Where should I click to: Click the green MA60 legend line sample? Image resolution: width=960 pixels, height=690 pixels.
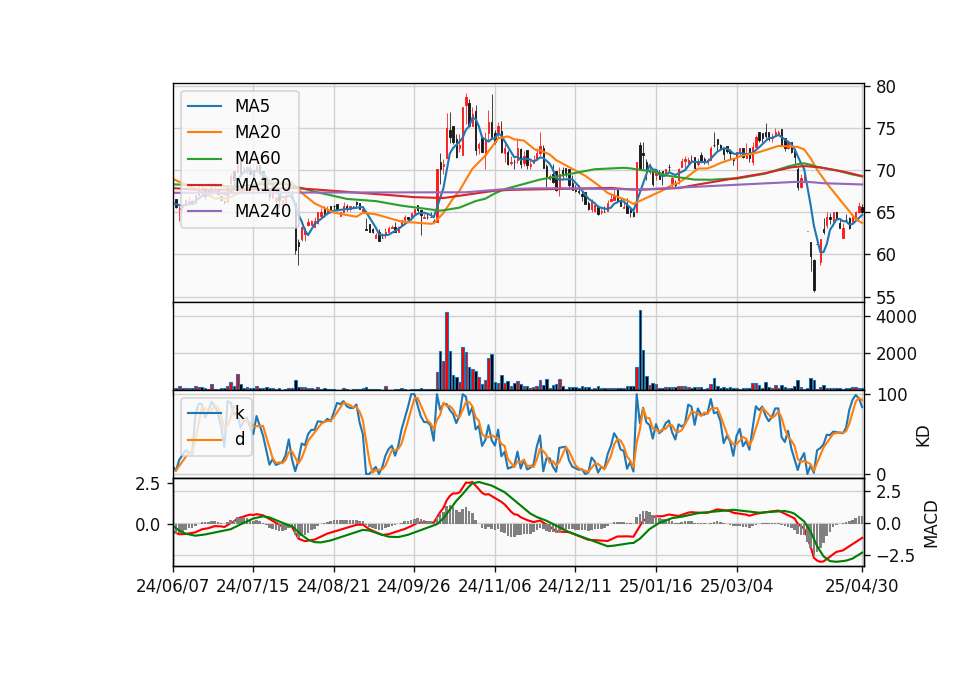click(x=204, y=159)
